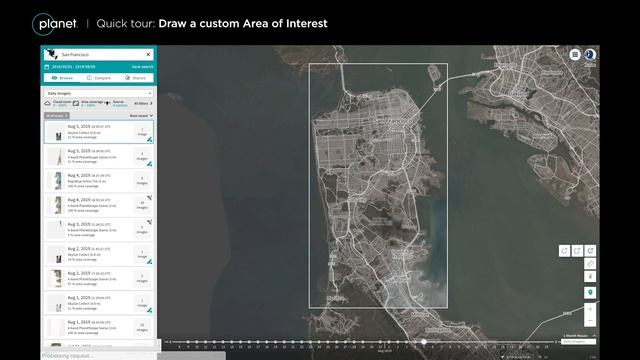Click the image count on Aug 4 RapidEye row
This screenshot has height=360, width=640.
point(142,181)
